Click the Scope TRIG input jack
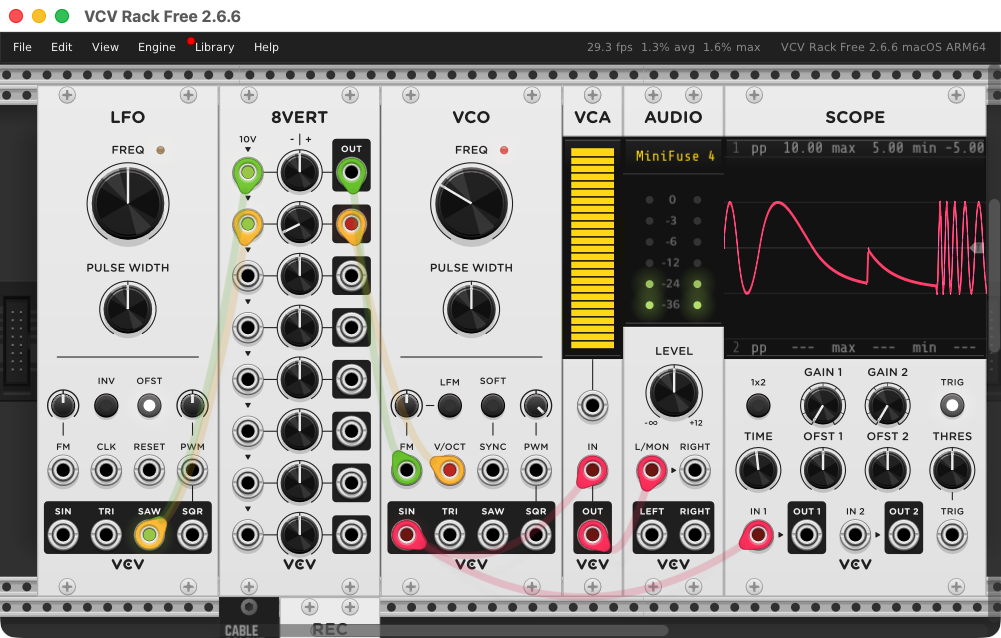The height and width of the screenshot is (638, 1001). pyautogui.click(x=952, y=535)
